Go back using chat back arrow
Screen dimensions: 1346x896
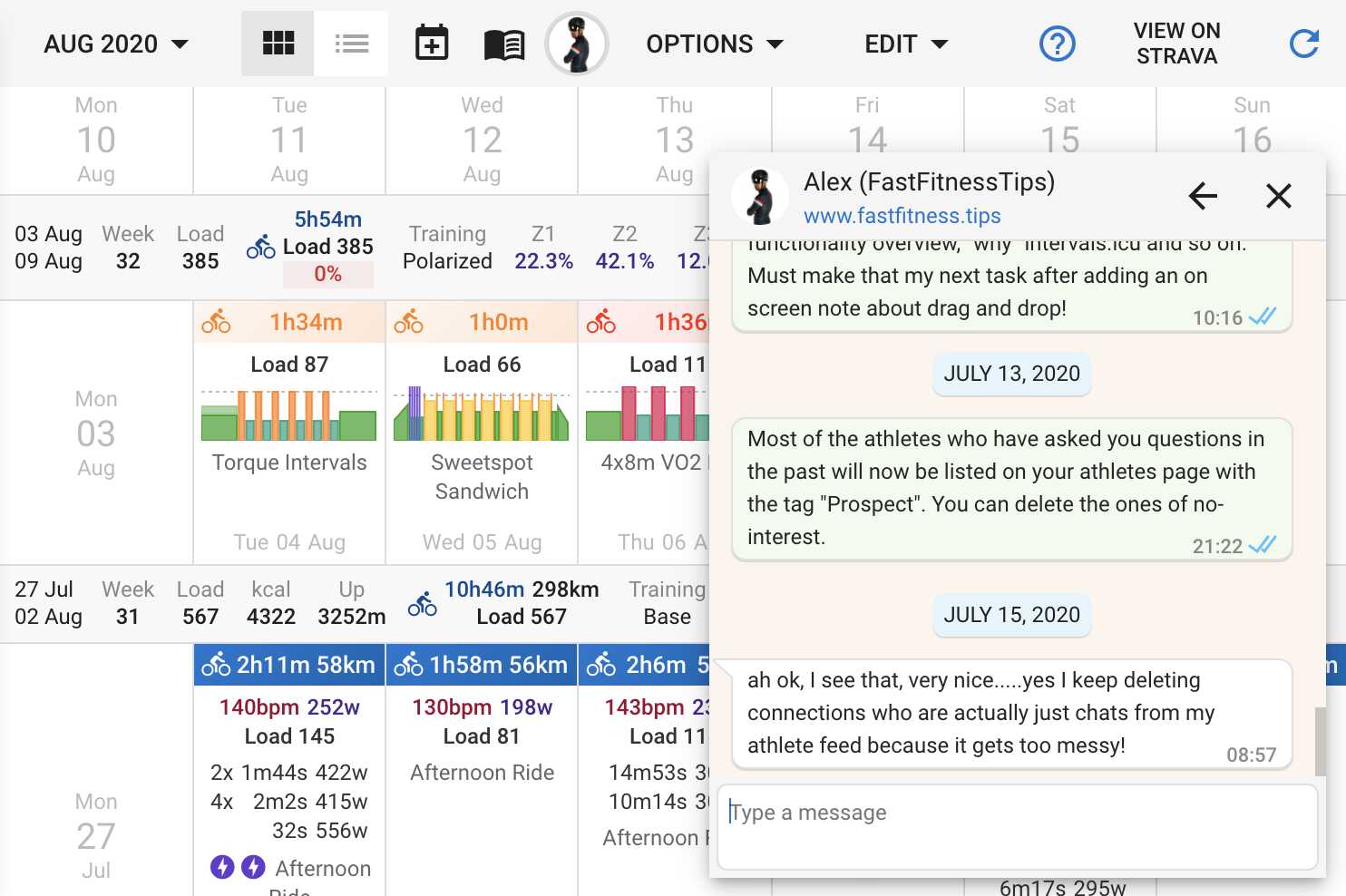coord(1203,196)
